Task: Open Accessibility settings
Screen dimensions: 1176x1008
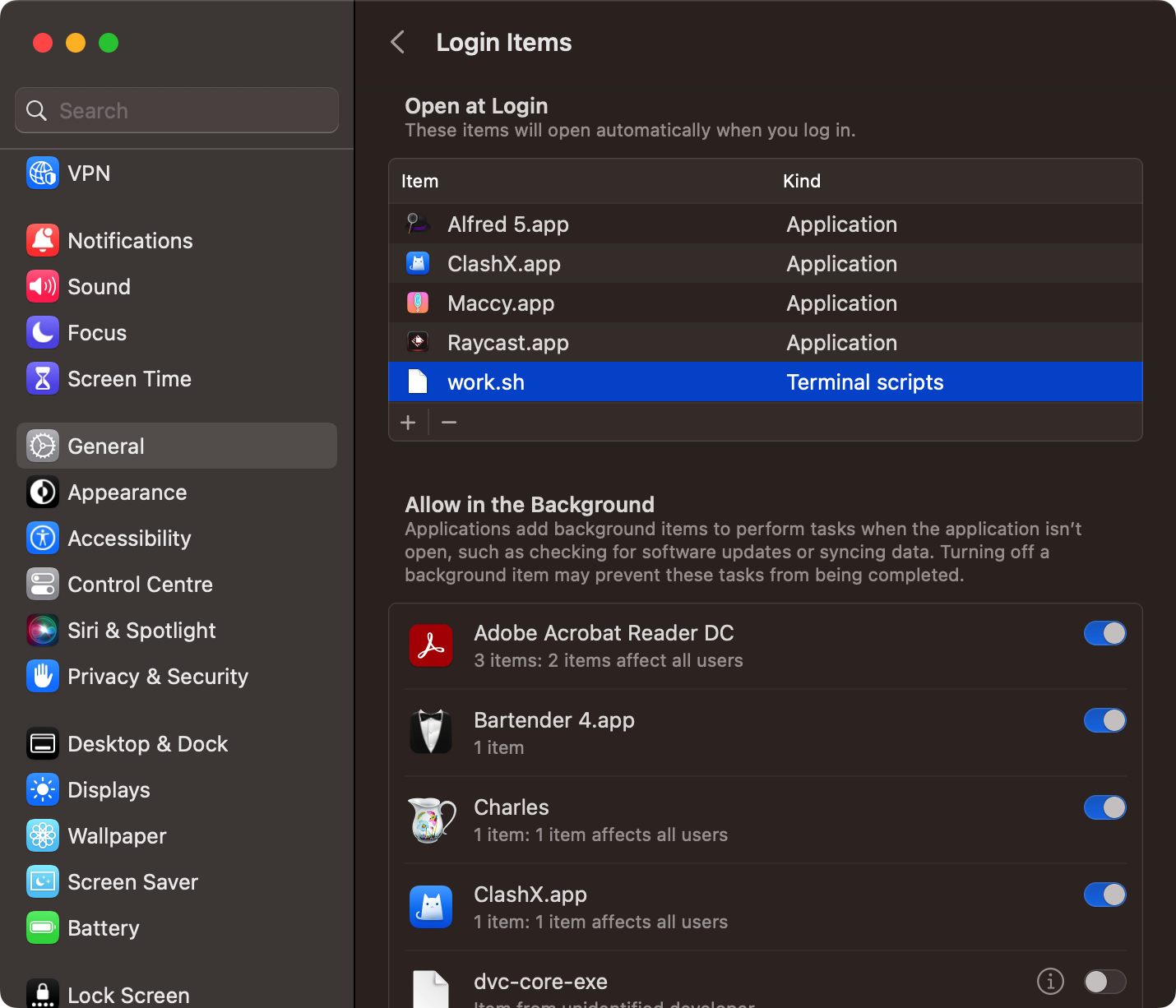Action: (x=177, y=539)
